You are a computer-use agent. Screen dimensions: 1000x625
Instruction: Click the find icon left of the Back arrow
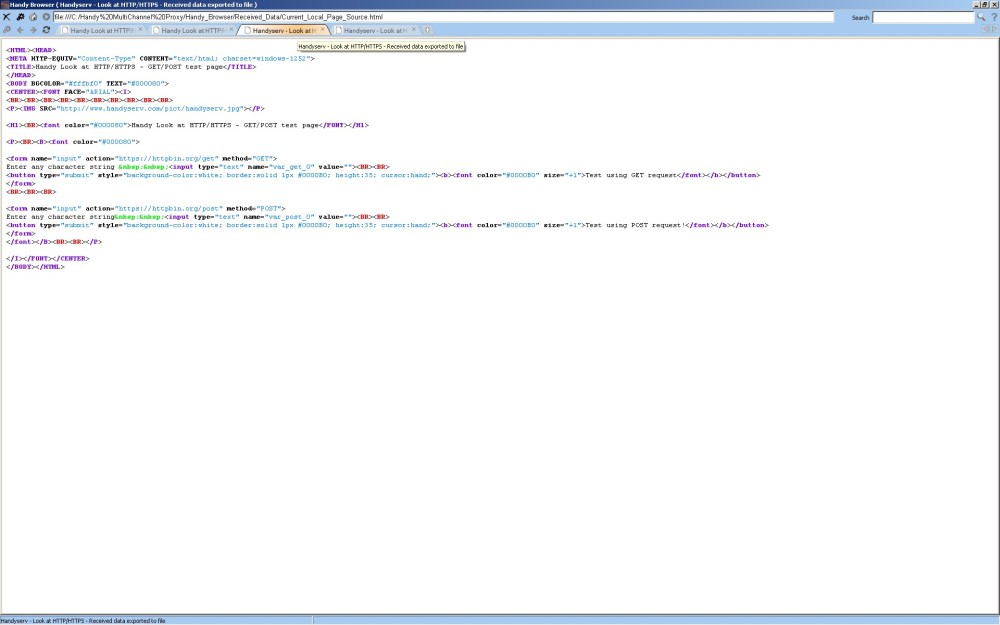(x=6, y=30)
